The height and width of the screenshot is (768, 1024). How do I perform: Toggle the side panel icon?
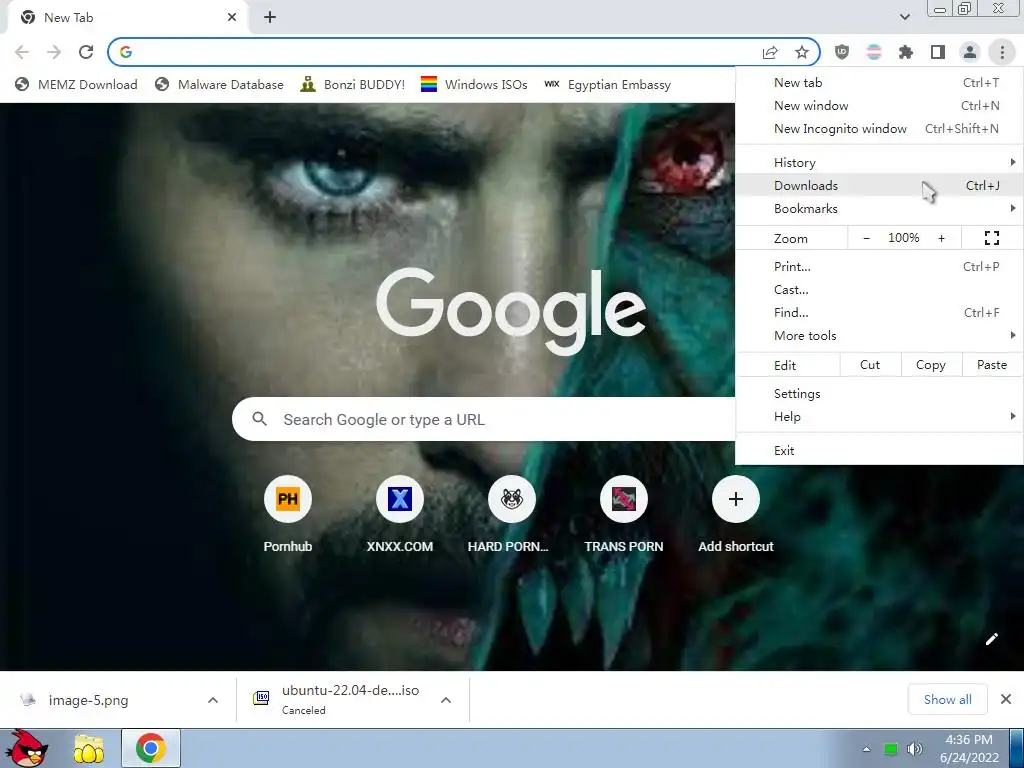point(938,52)
